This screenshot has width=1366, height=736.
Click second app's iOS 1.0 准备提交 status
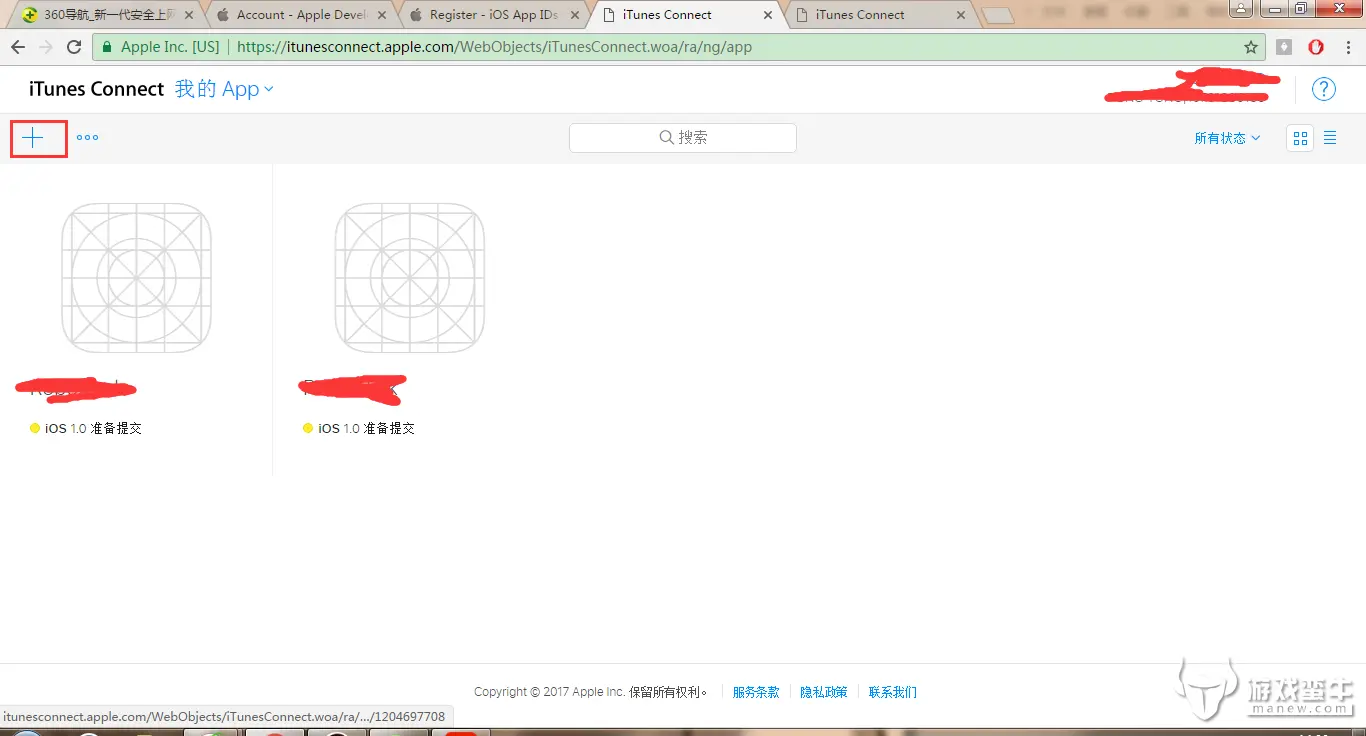tap(359, 428)
